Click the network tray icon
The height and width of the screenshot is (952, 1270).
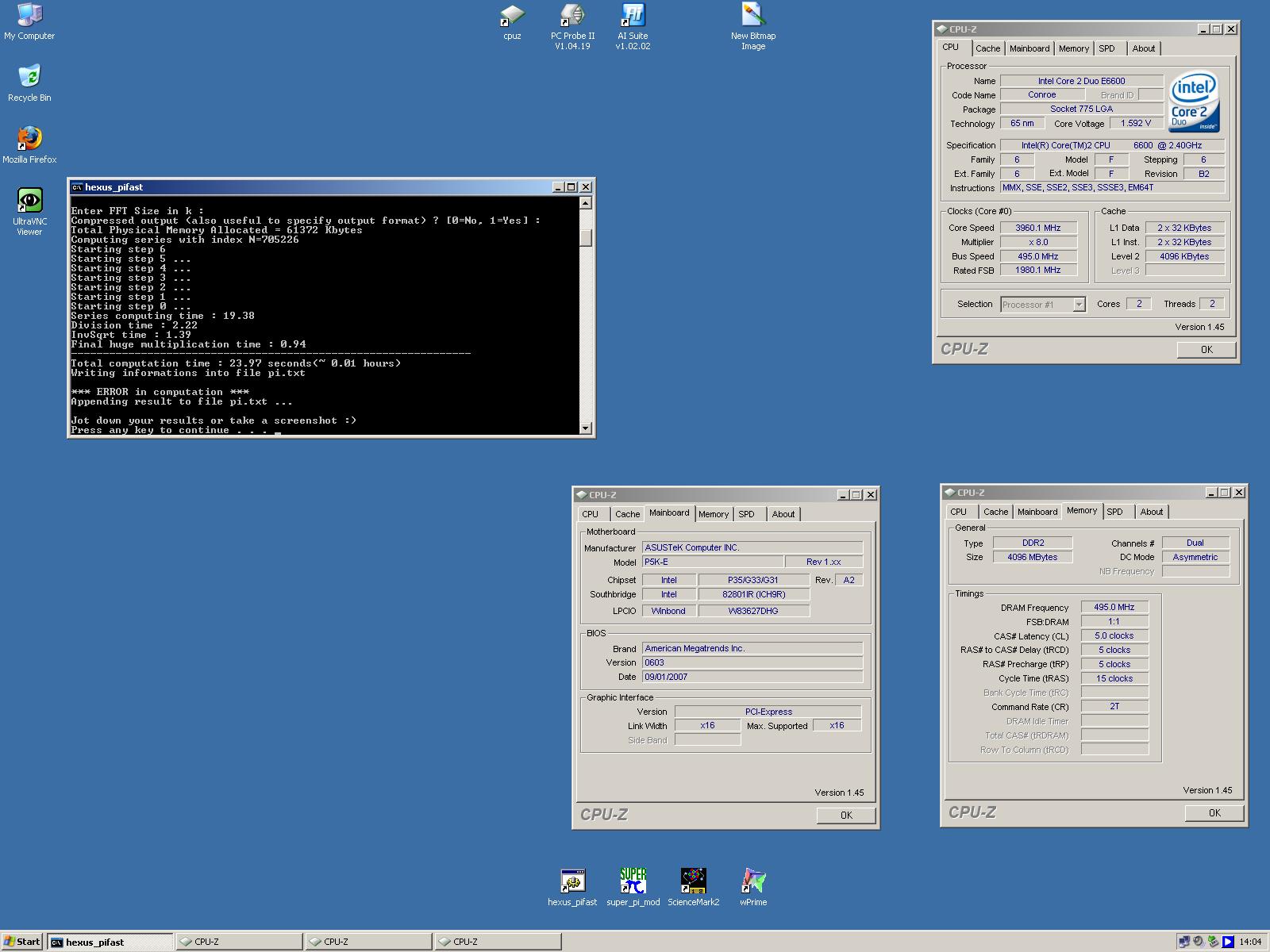tap(1184, 942)
